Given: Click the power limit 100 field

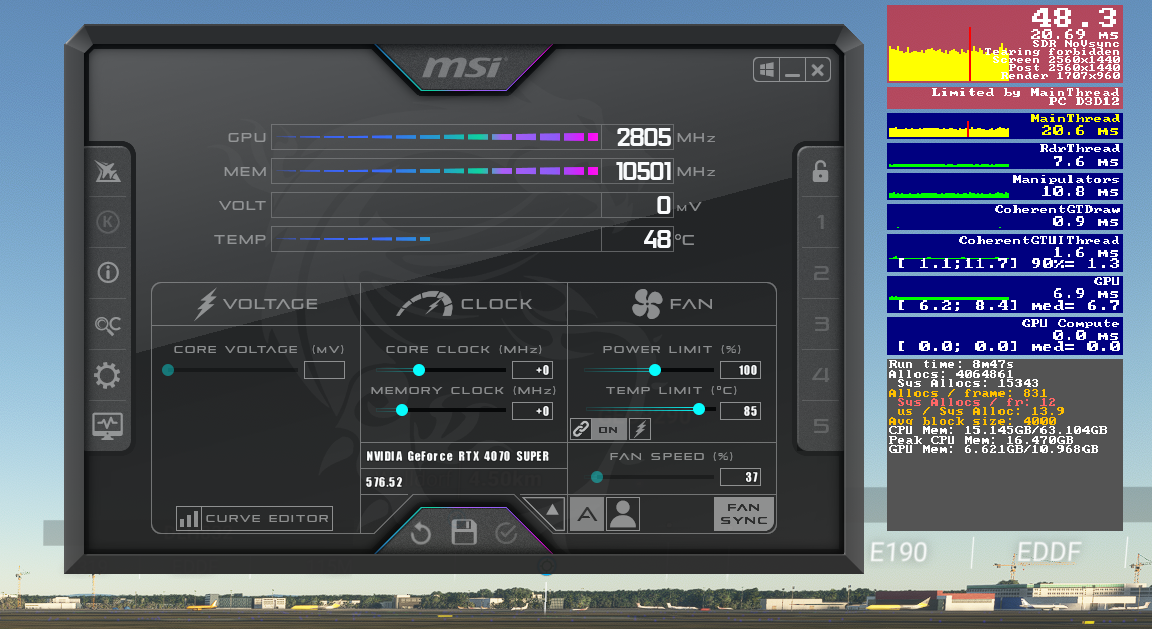Looking at the screenshot, I should tap(740, 370).
